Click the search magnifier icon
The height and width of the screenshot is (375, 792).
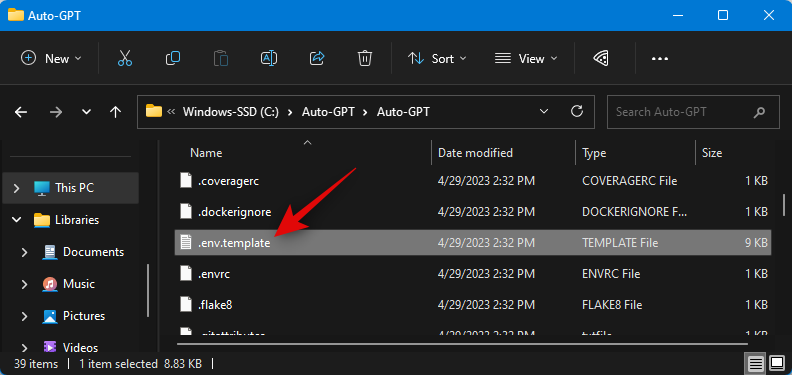pyautogui.click(x=759, y=112)
